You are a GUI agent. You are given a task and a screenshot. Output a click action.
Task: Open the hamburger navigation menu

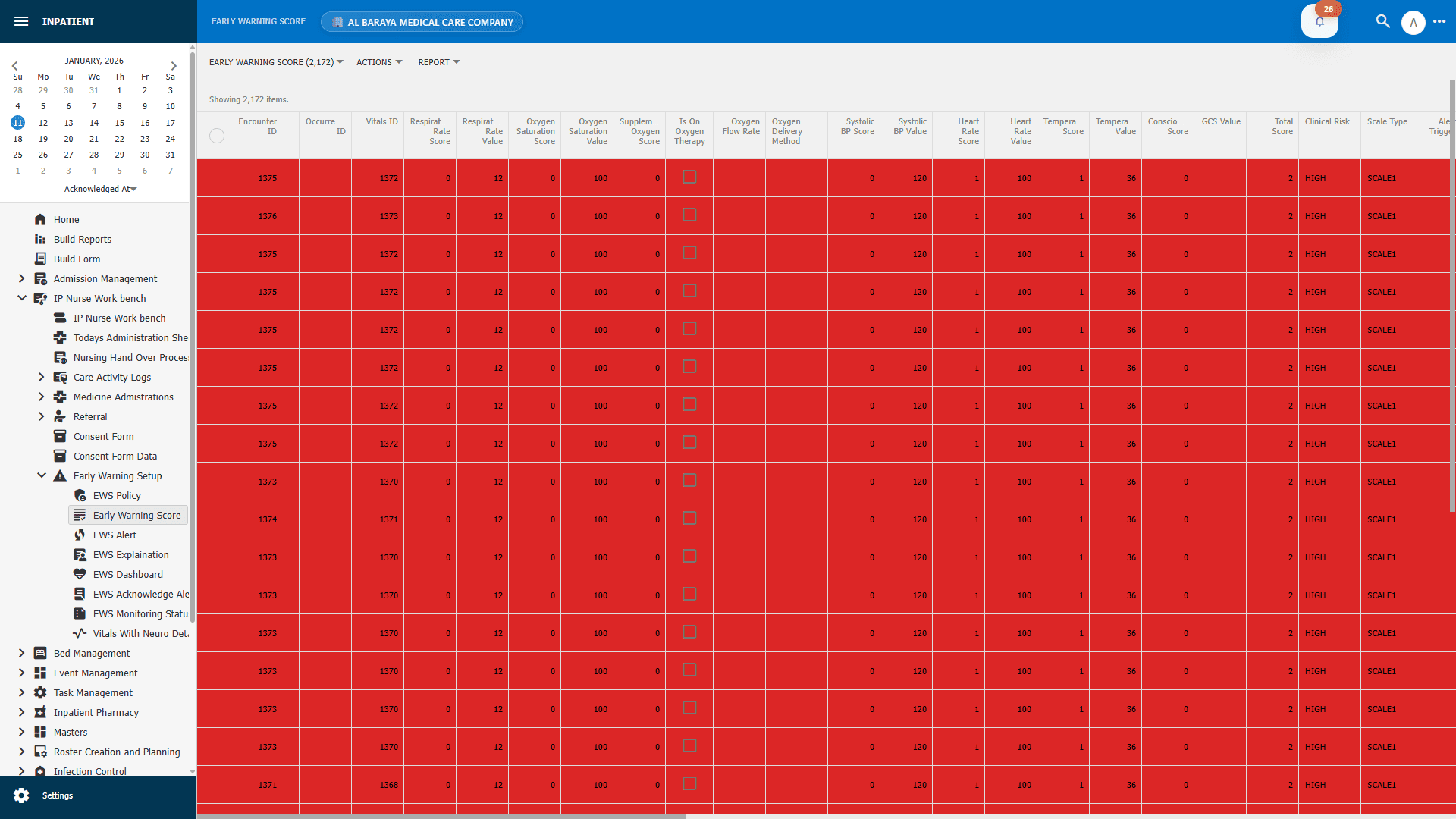pos(21,21)
